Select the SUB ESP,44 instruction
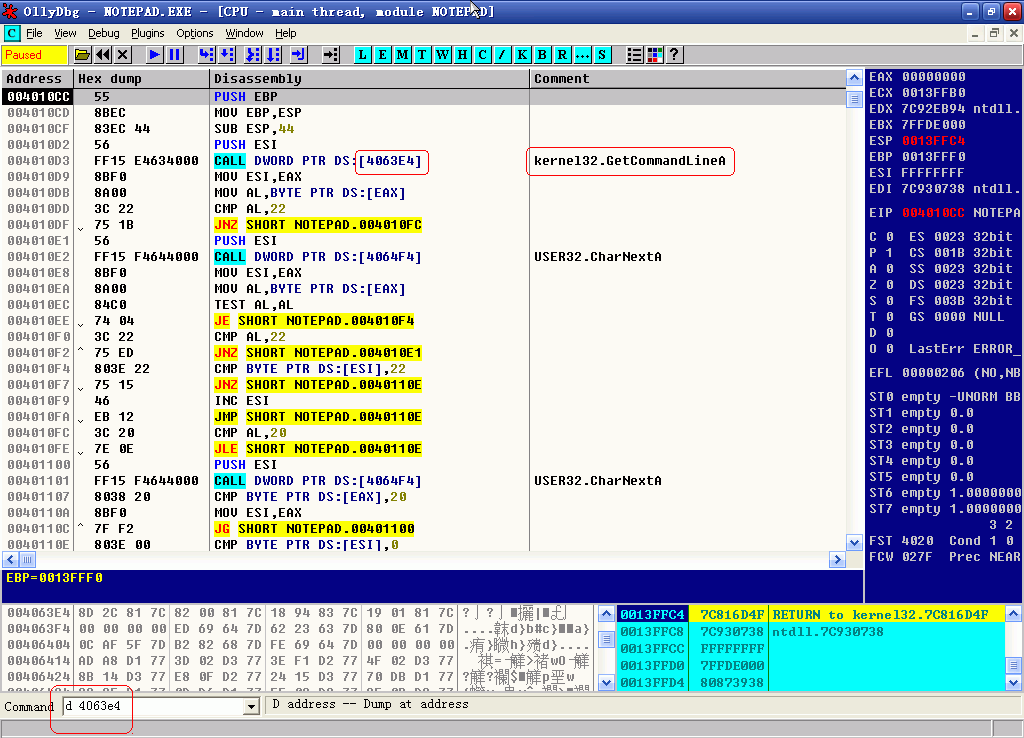The image size is (1024, 738). [x=254, y=129]
